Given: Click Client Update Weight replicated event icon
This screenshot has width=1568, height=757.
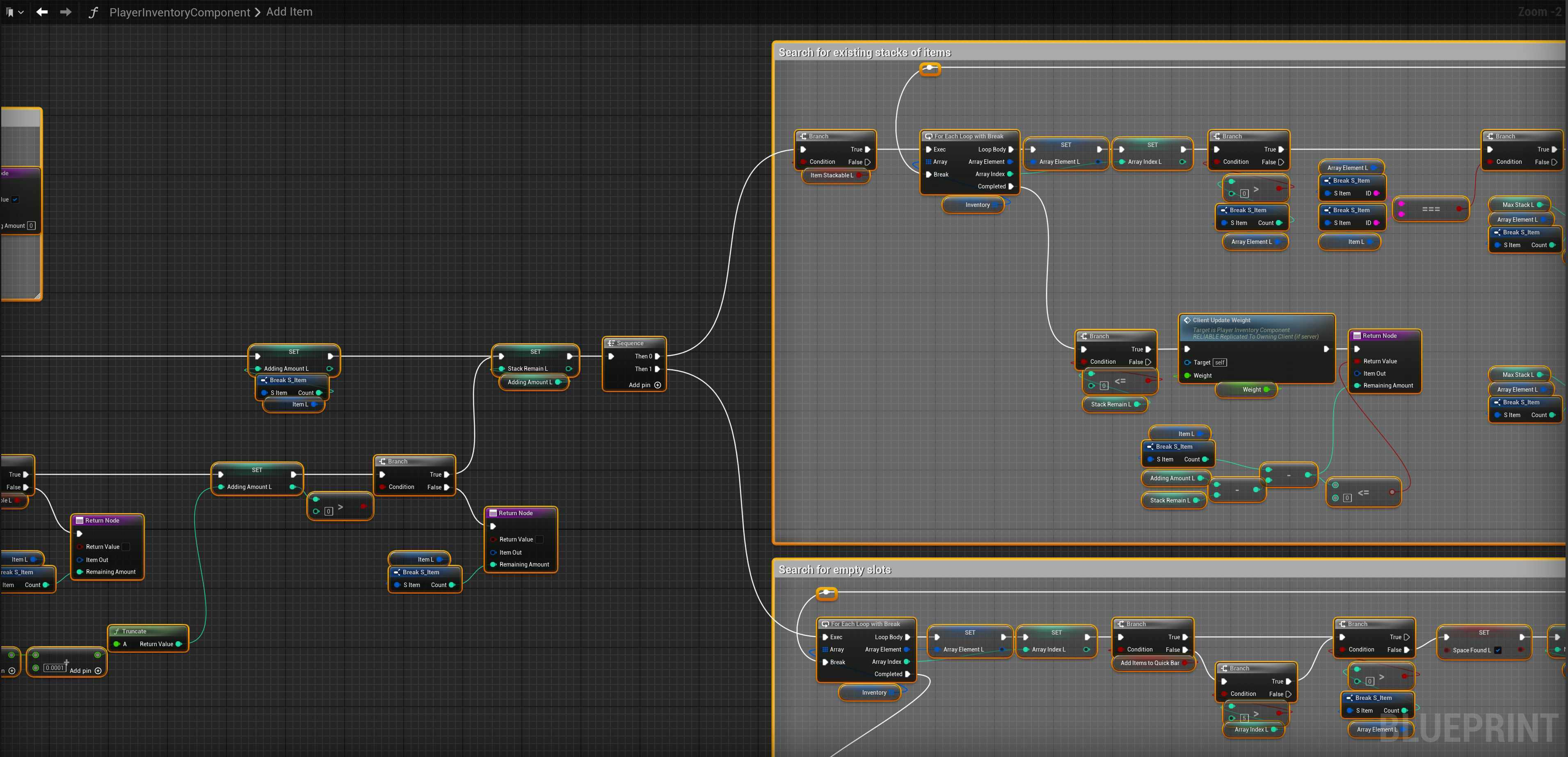Looking at the screenshot, I should [1187, 320].
